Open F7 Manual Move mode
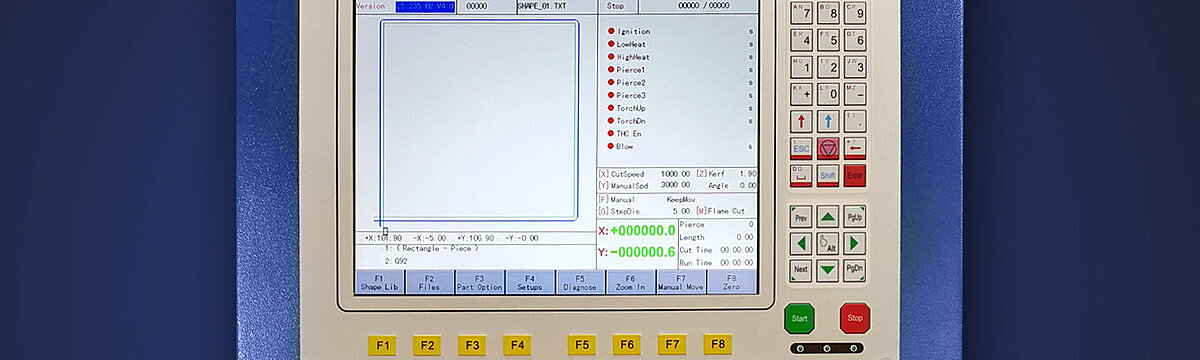The image size is (1200, 360). coord(681,282)
